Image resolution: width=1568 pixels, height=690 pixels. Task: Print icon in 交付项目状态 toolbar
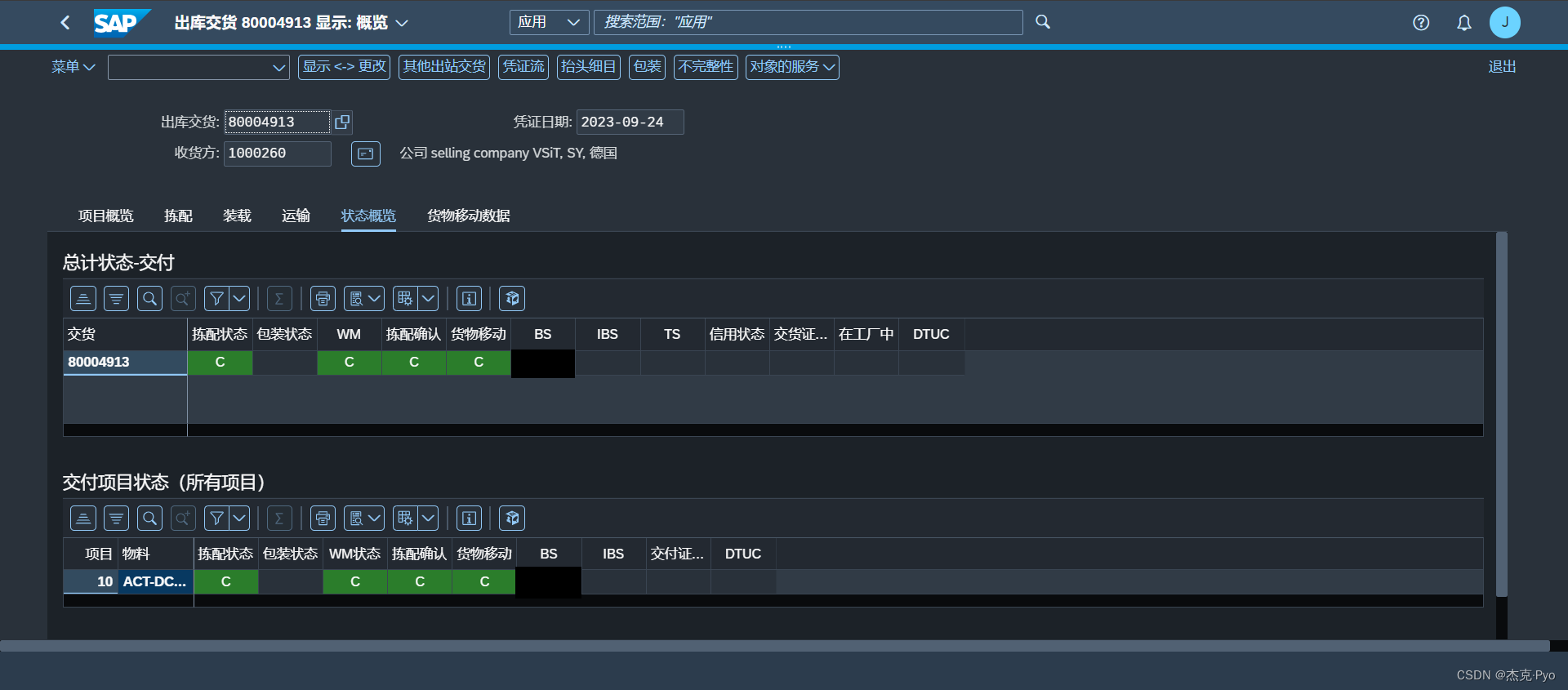point(323,519)
